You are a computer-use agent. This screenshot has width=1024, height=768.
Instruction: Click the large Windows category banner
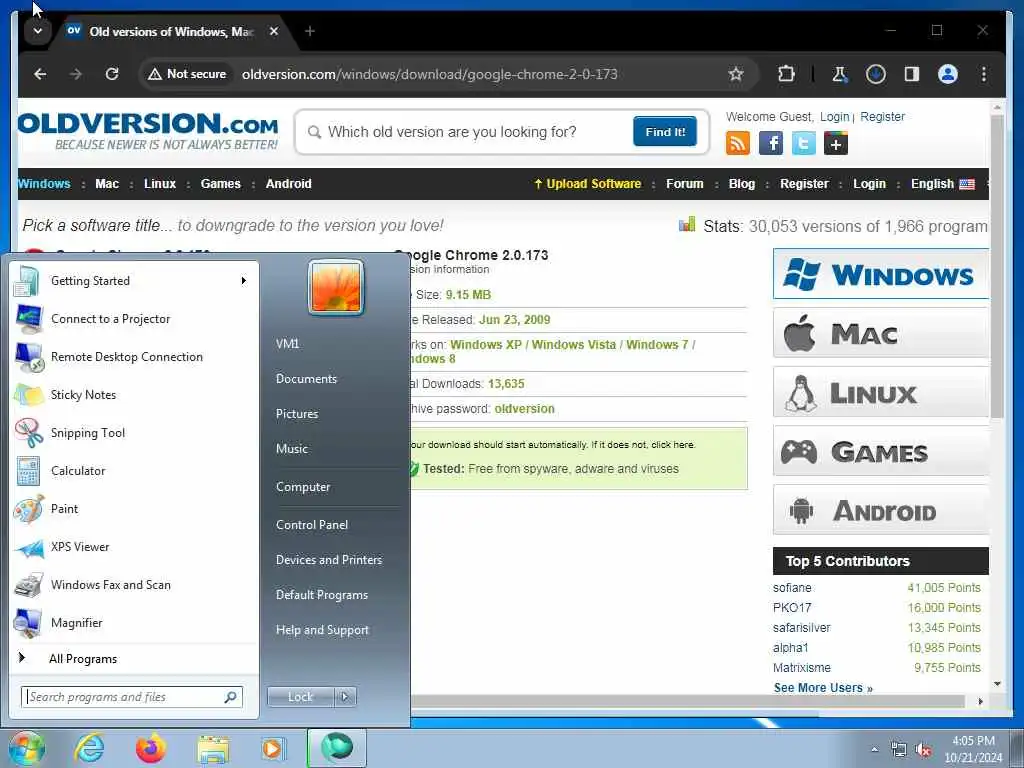(x=881, y=274)
